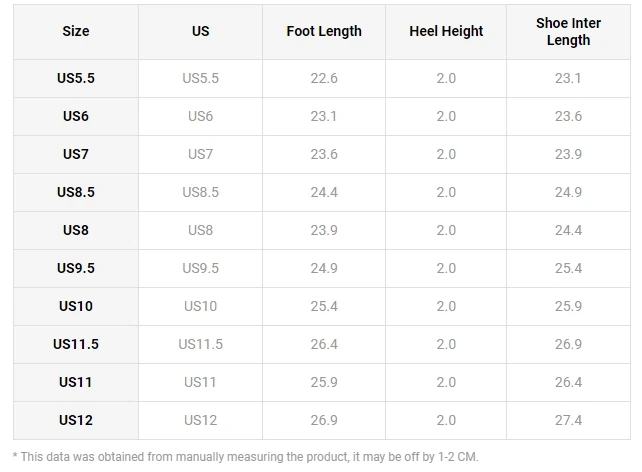The image size is (642, 472).
Task: Click the bold US6 size label
Action: 76,116
